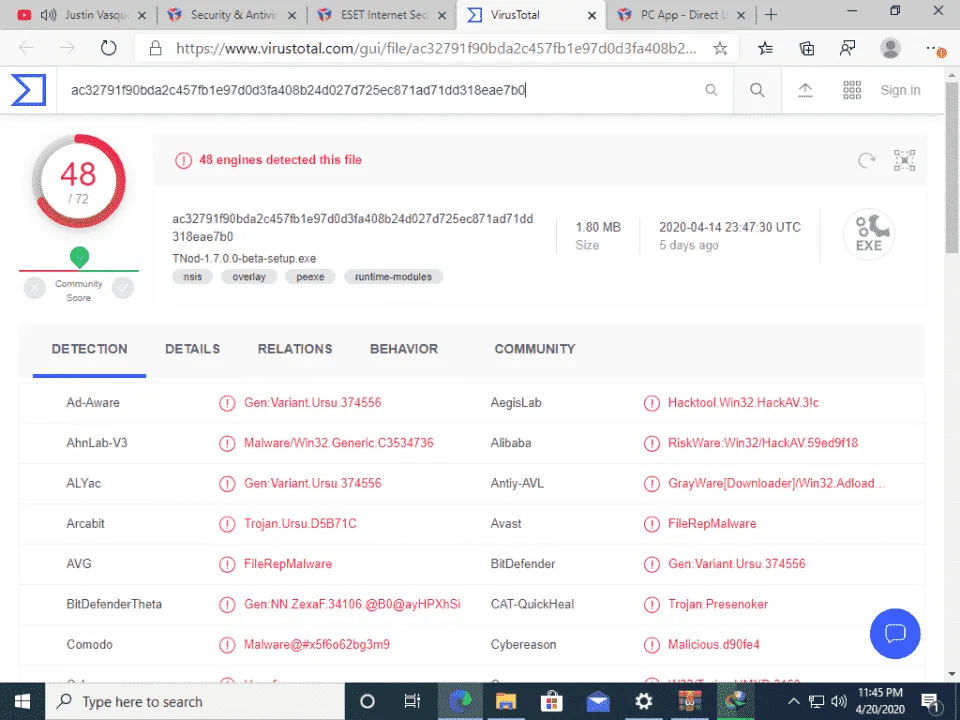960x720 pixels.
Task: Show hidden system tray icons
Action: 793,702
